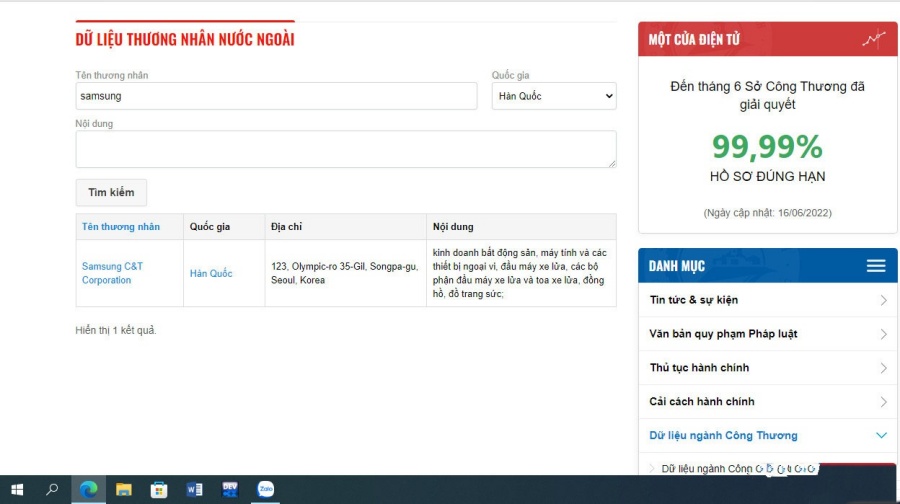Viewport: 900px width, 504px height.
Task: Click the Windows search magnifier icon
Action: click(52, 489)
